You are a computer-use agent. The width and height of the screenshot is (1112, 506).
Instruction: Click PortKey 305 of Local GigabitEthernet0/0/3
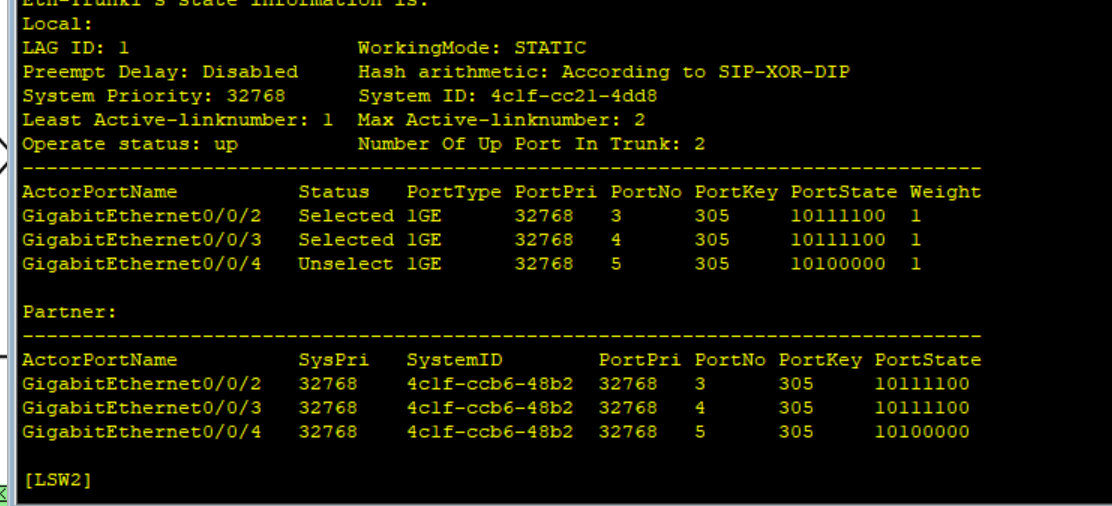click(x=712, y=240)
